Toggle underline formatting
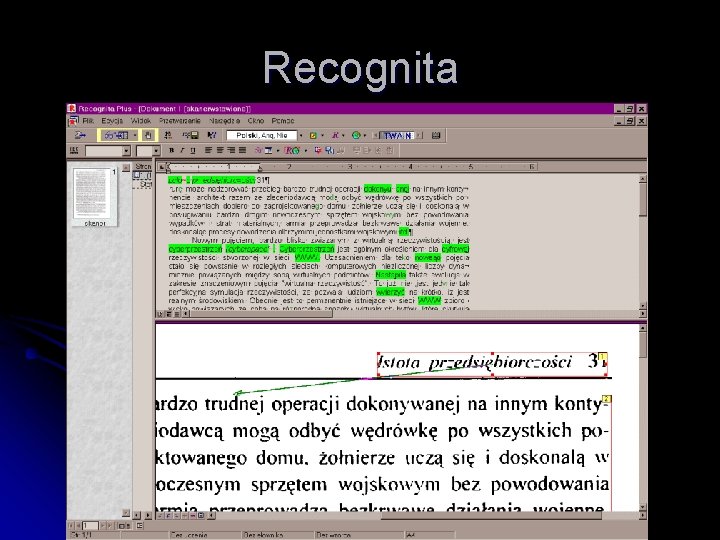Screen dimensions: 720x540 [x=192, y=150]
